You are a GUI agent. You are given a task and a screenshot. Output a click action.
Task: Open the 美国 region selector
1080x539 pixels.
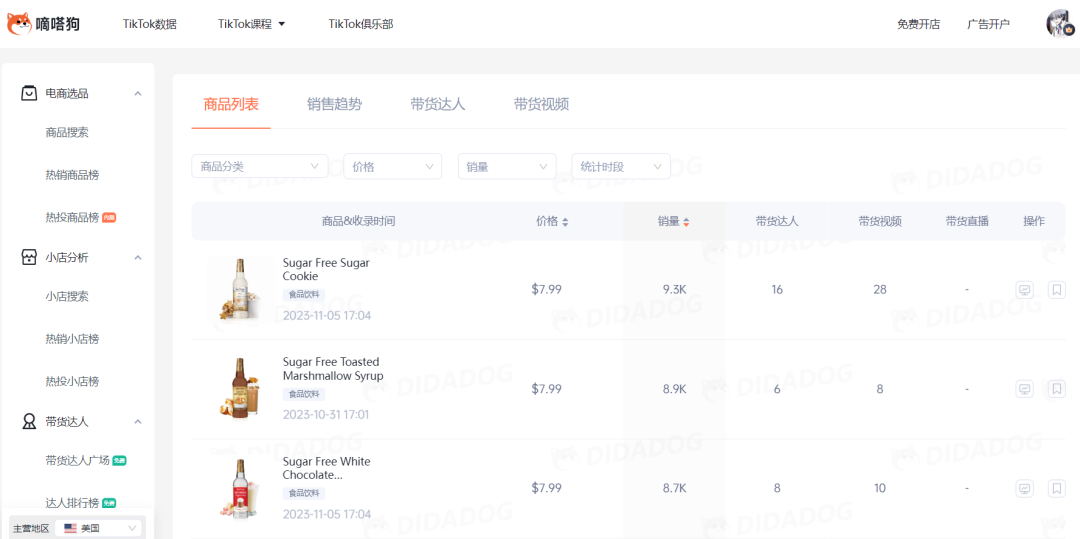(x=100, y=527)
